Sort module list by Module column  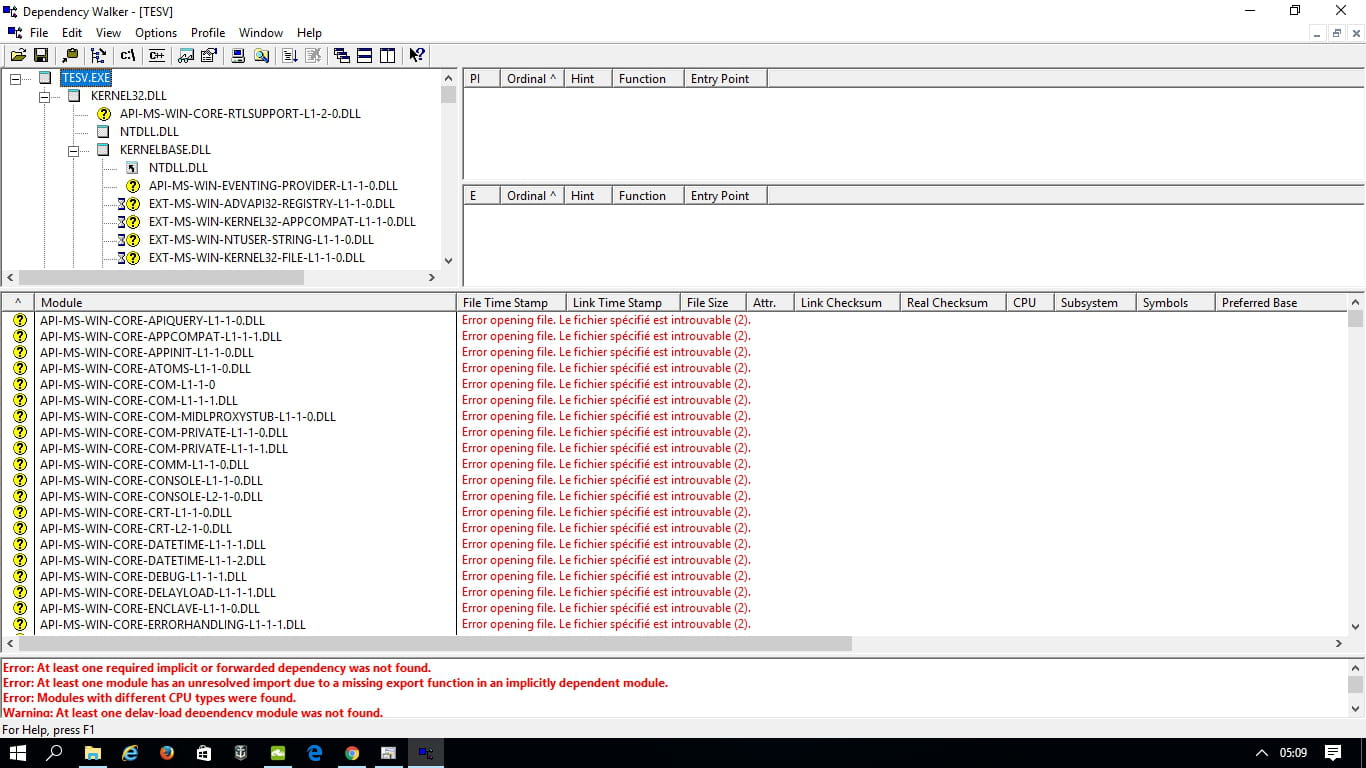click(245, 303)
